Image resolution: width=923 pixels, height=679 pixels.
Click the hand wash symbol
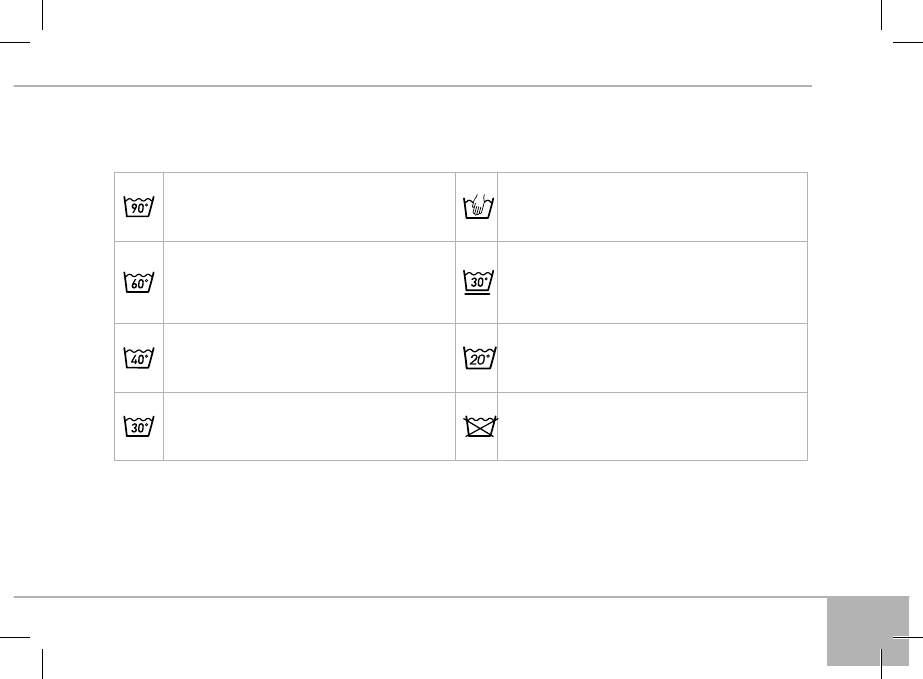[477, 207]
